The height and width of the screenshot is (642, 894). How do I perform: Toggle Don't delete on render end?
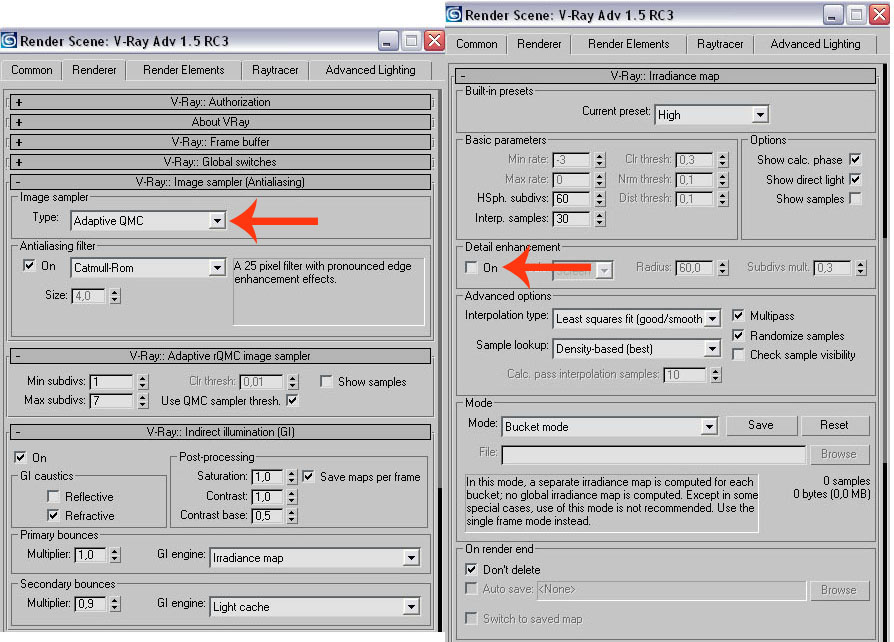[x=471, y=569]
